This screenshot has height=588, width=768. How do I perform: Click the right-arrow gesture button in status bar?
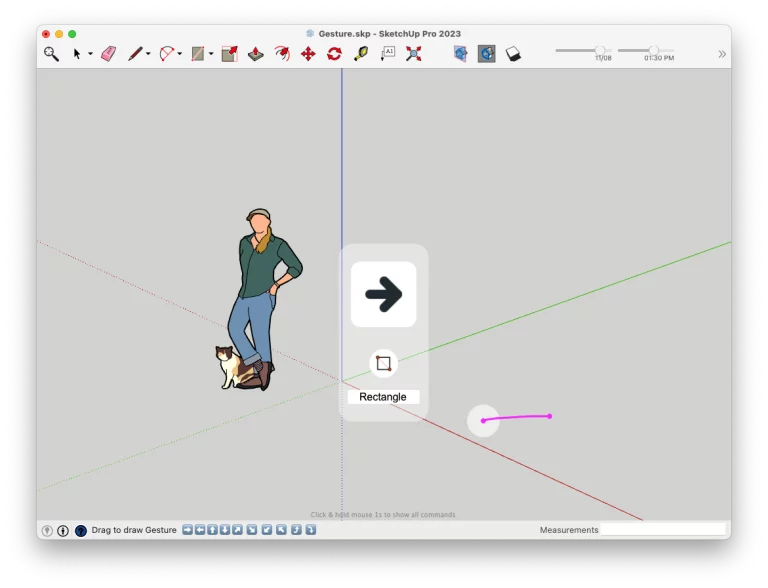click(187, 530)
